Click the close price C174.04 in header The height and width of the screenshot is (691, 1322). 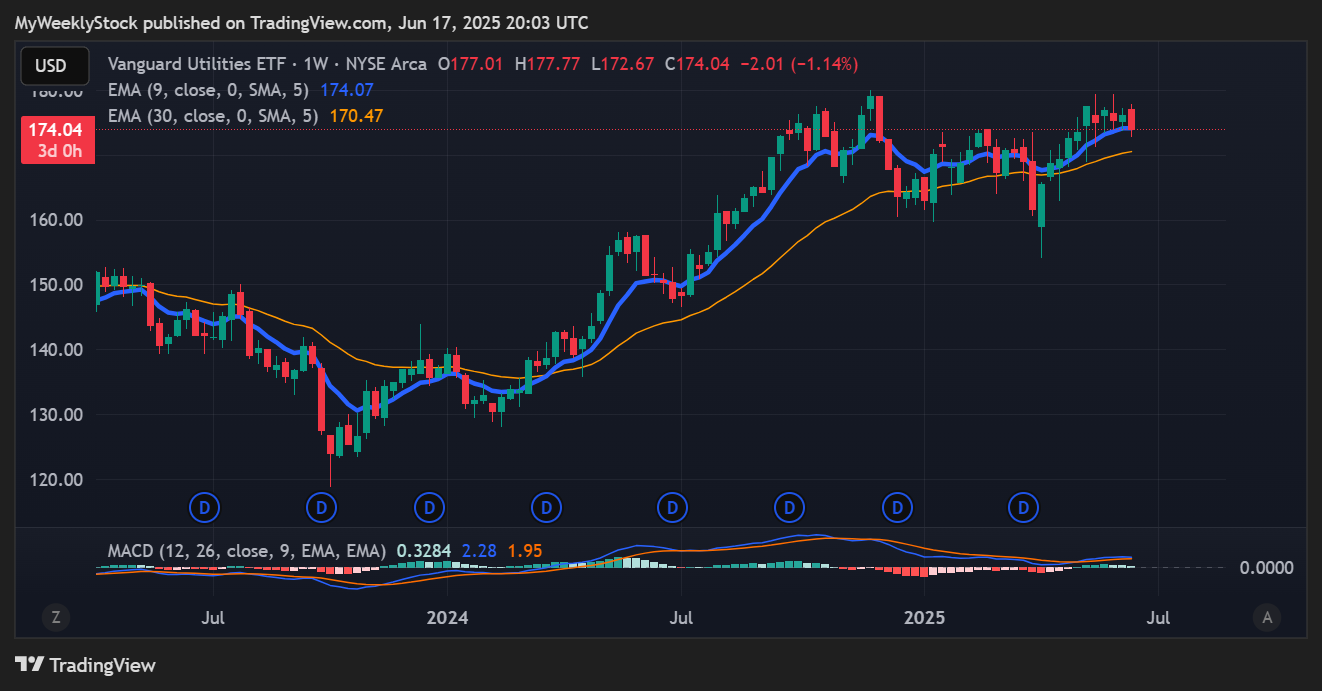pyautogui.click(x=697, y=64)
